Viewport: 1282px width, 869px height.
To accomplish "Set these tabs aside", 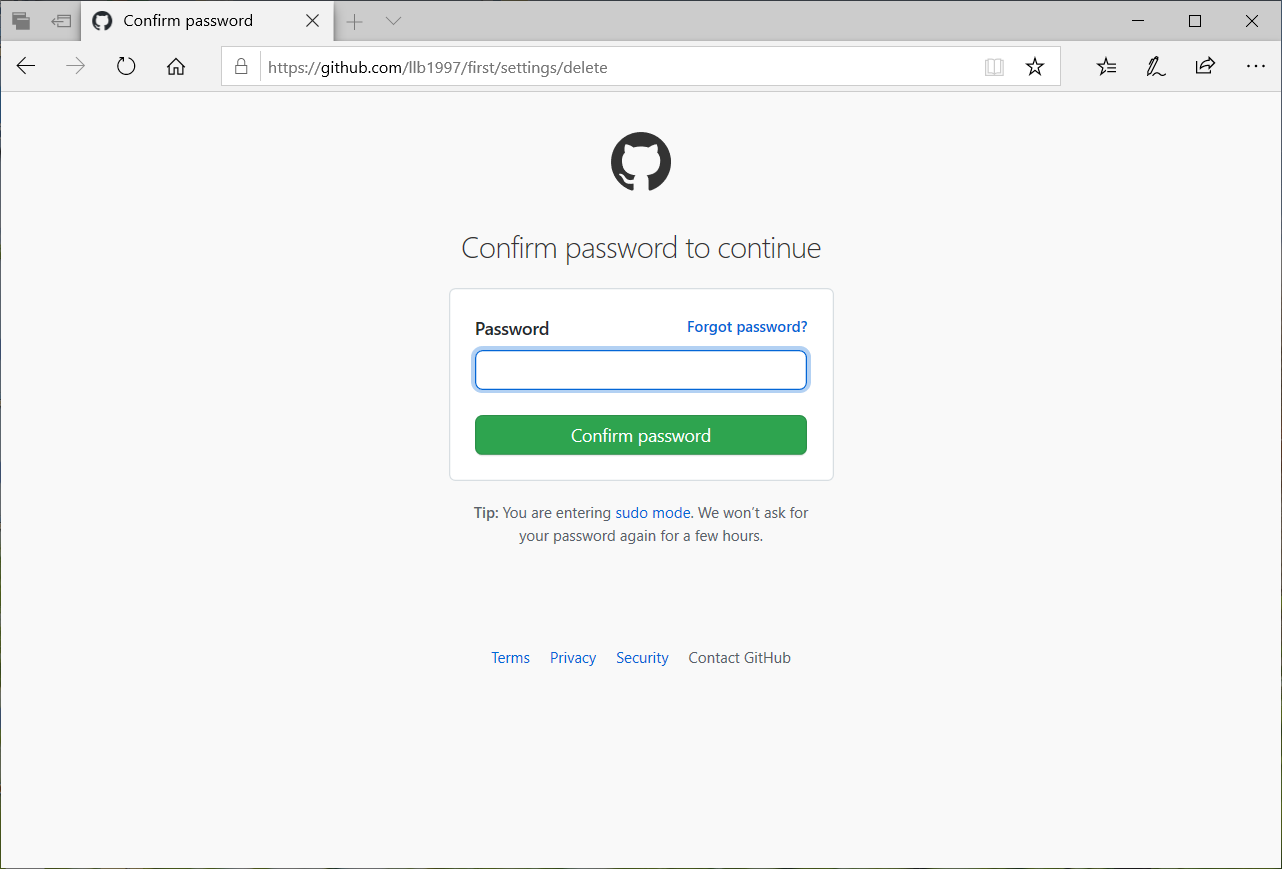I will 62,20.
